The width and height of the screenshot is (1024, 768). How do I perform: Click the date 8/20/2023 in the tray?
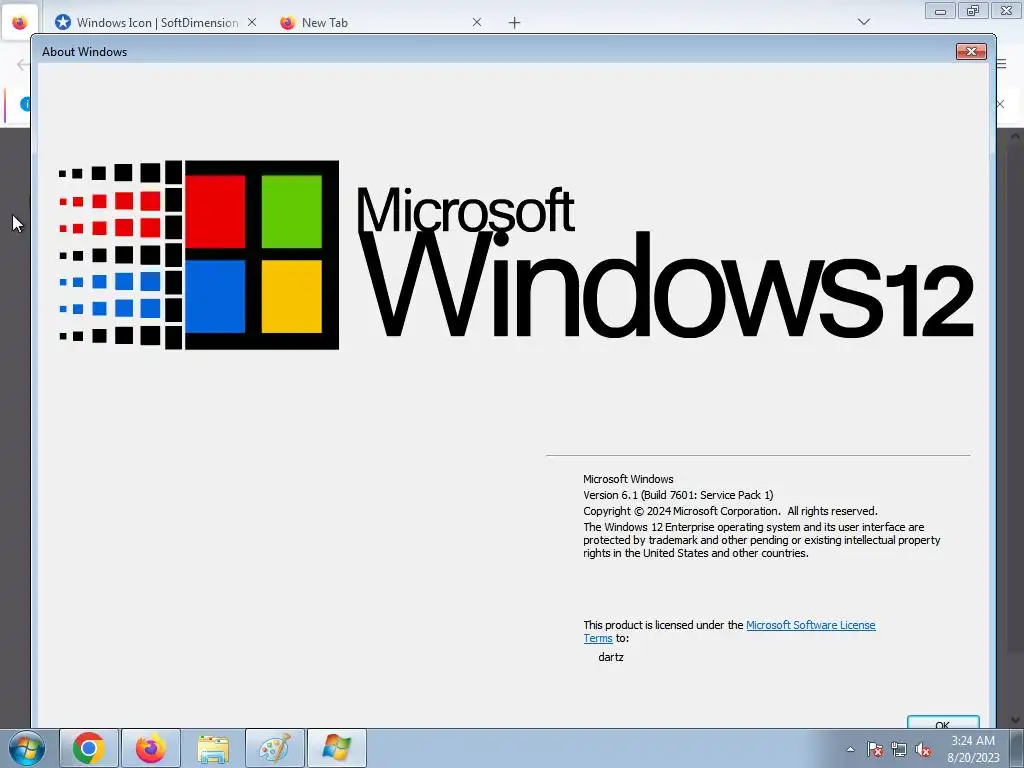pos(973,758)
